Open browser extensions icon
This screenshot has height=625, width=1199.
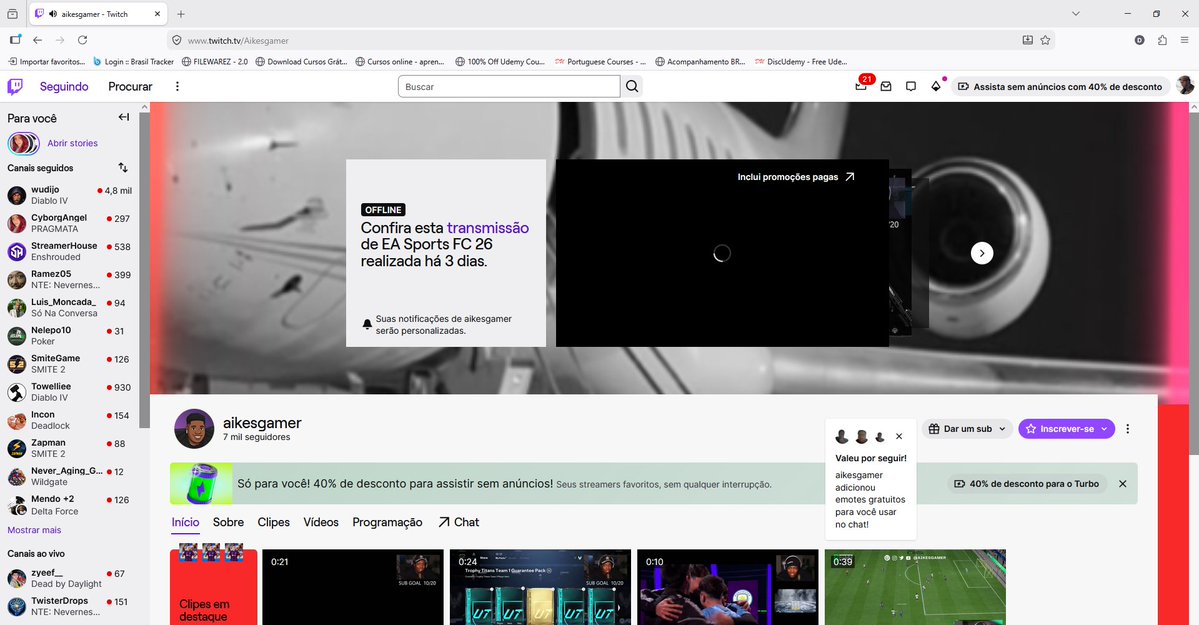[1162, 40]
